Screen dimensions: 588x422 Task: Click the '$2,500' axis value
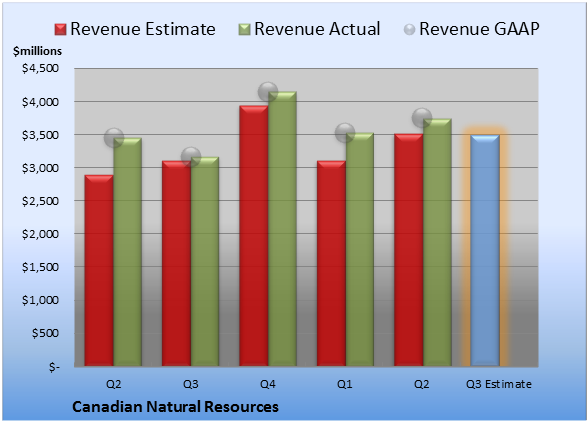[x=40, y=201]
